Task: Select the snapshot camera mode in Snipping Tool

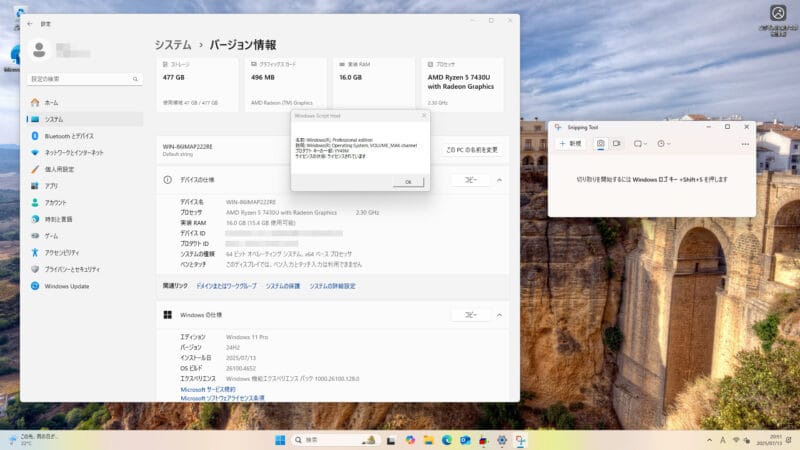Action: click(x=600, y=144)
